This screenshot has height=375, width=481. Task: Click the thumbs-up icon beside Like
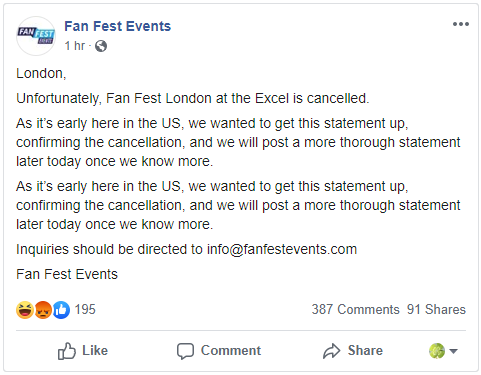pyautogui.click(x=67, y=351)
